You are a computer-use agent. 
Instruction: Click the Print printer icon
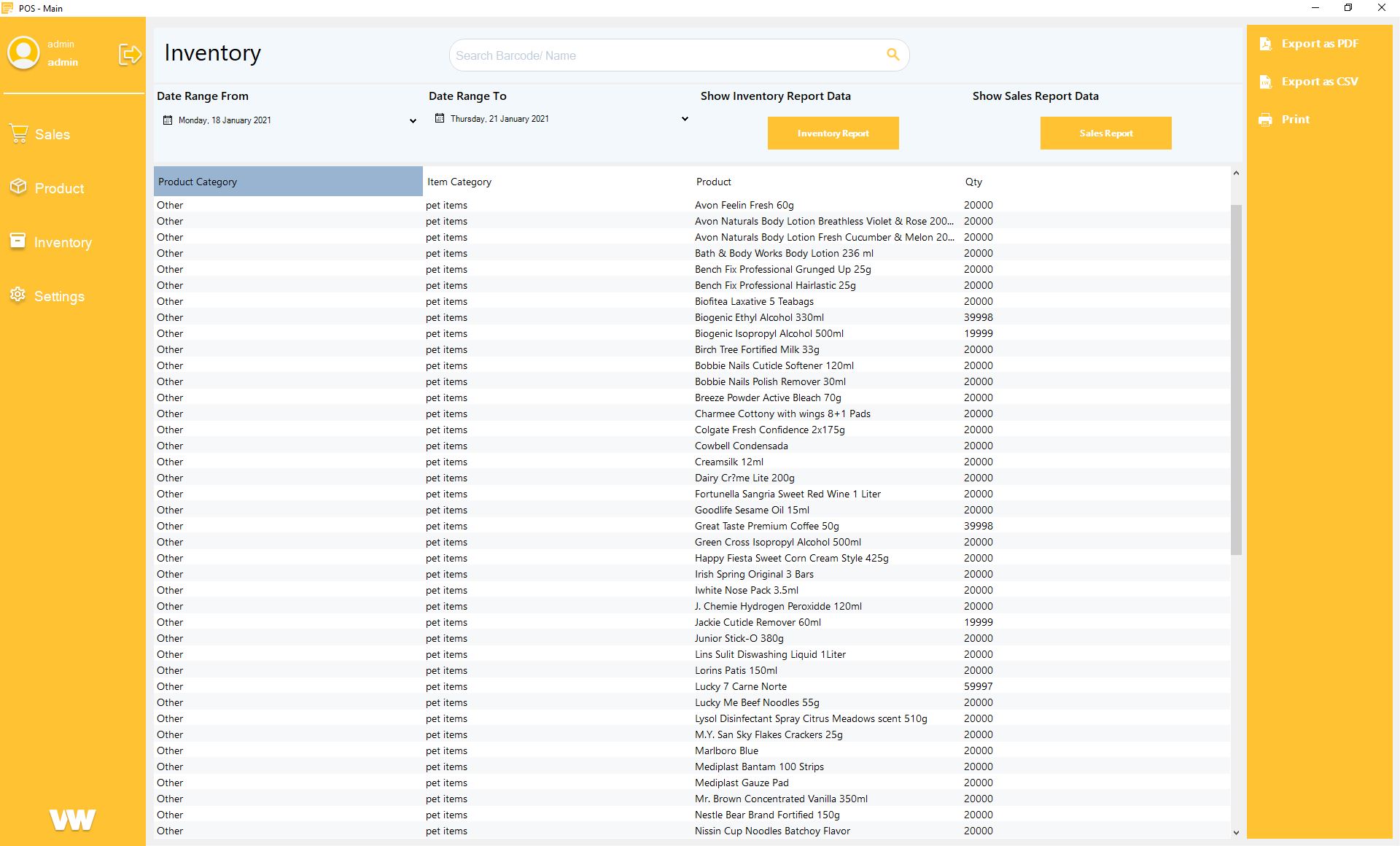pyautogui.click(x=1265, y=120)
